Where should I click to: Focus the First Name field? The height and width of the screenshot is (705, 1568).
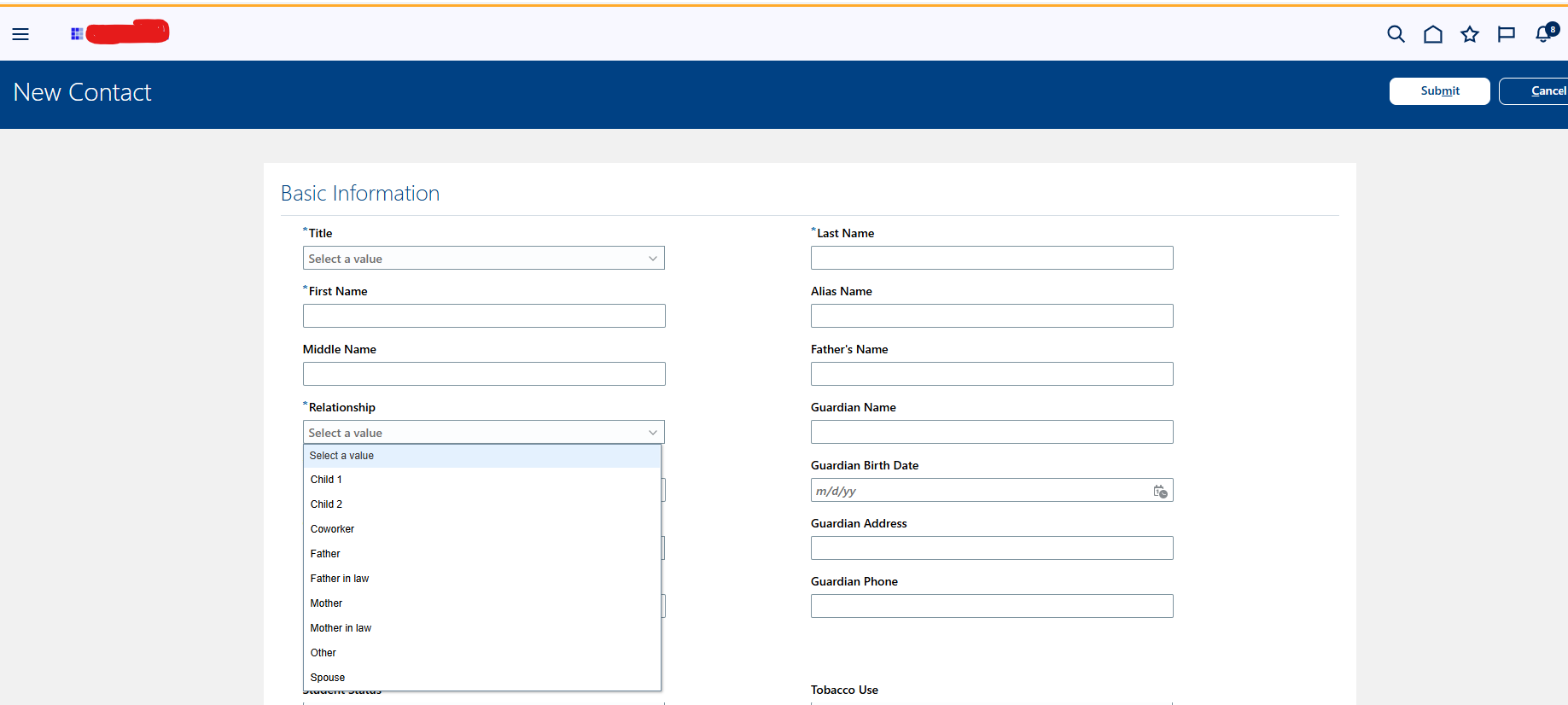point(484,316)
